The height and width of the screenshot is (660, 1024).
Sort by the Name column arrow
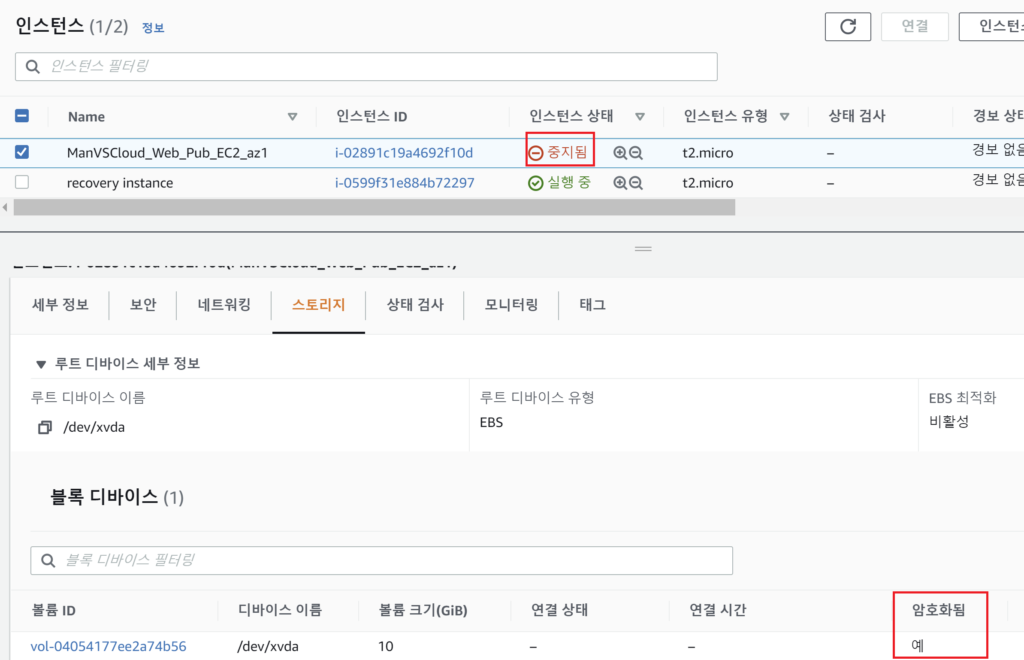(x=292, y=116)
